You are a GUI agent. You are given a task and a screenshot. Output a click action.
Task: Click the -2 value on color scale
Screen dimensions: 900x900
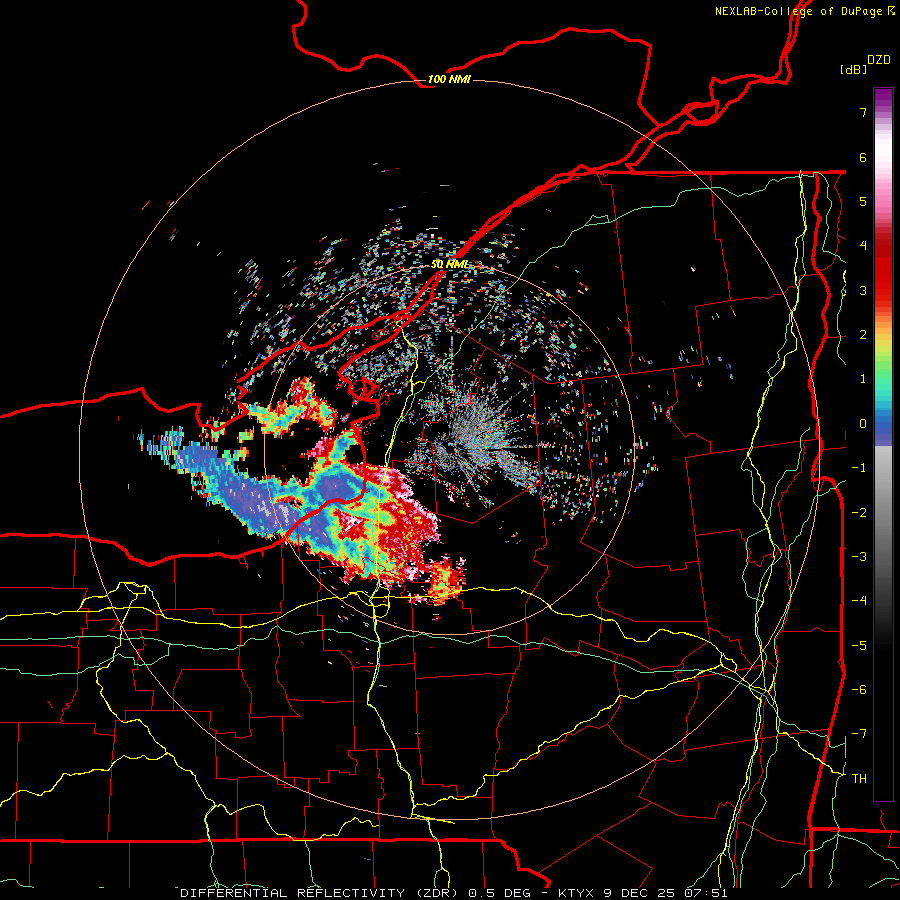(x=859, y=513)
